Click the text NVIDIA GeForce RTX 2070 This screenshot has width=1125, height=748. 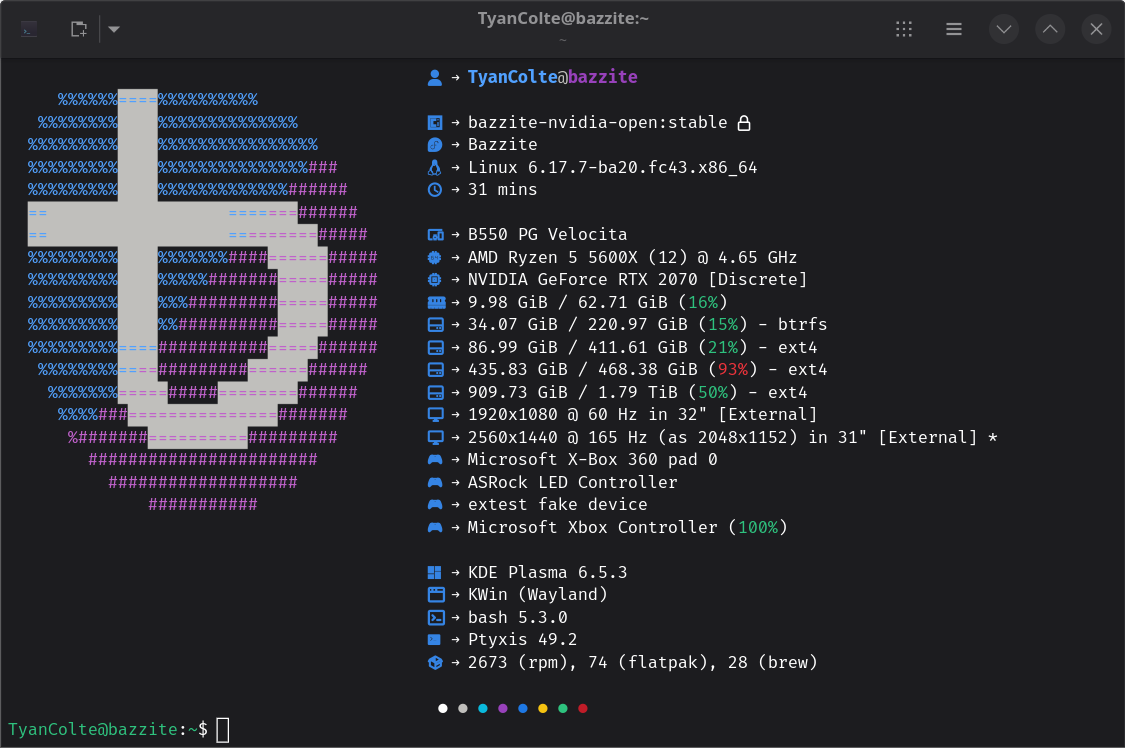click(583, 280)
